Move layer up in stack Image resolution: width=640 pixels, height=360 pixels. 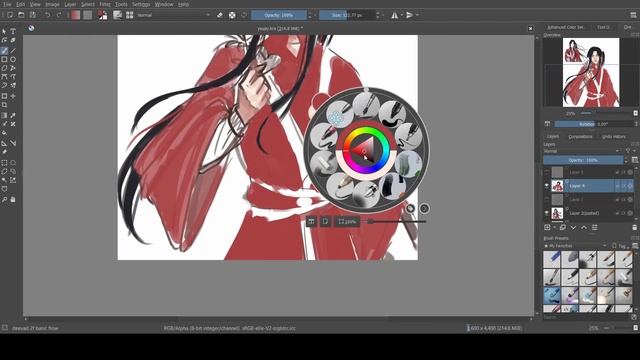click(x=584, y=227)
